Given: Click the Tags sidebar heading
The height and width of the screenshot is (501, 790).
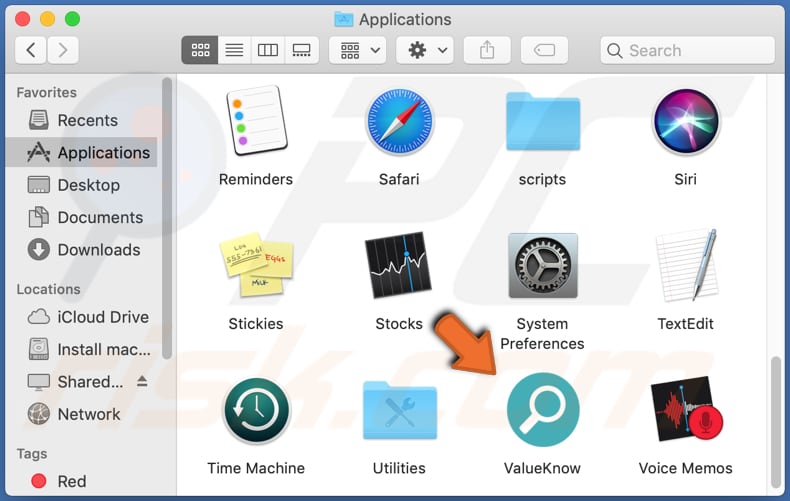Looking at the screenshot, I should [x=32, y=454].
